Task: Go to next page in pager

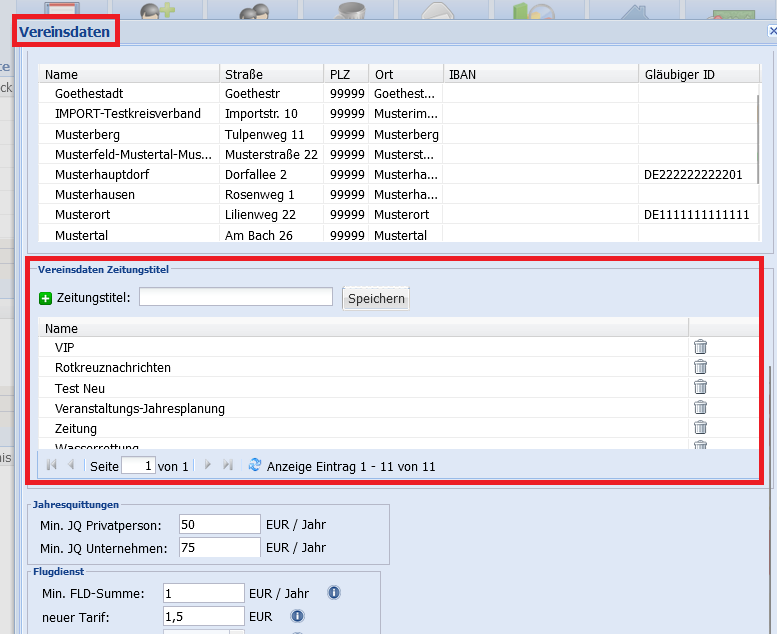Action: [x=208, y=465]
